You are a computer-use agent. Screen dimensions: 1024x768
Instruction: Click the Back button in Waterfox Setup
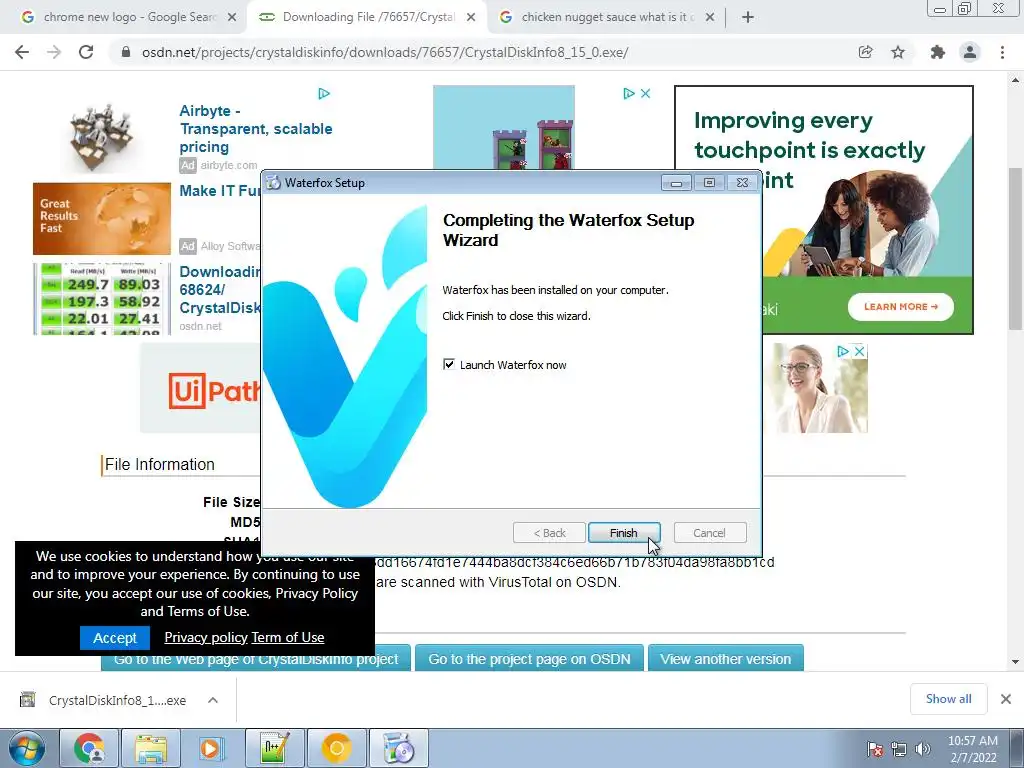tap(549, 533)
